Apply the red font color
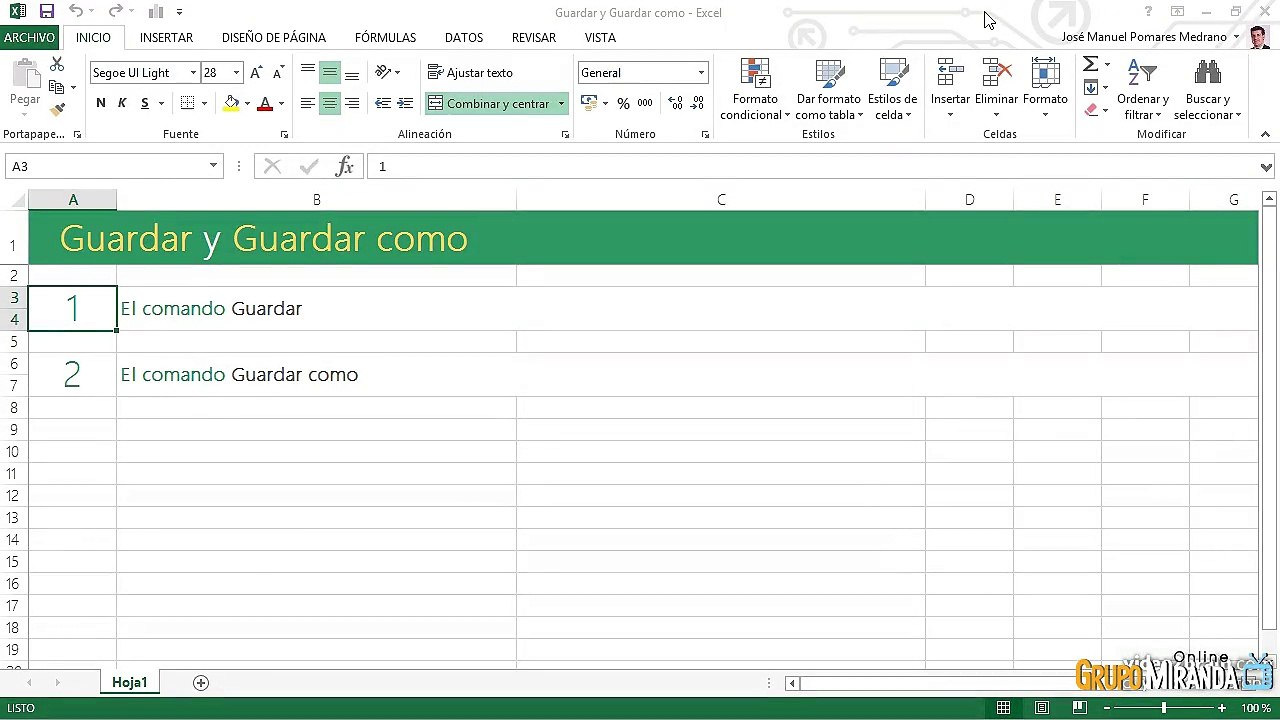The width and height of the screenshot is (1280, 720). pos(265,103)
